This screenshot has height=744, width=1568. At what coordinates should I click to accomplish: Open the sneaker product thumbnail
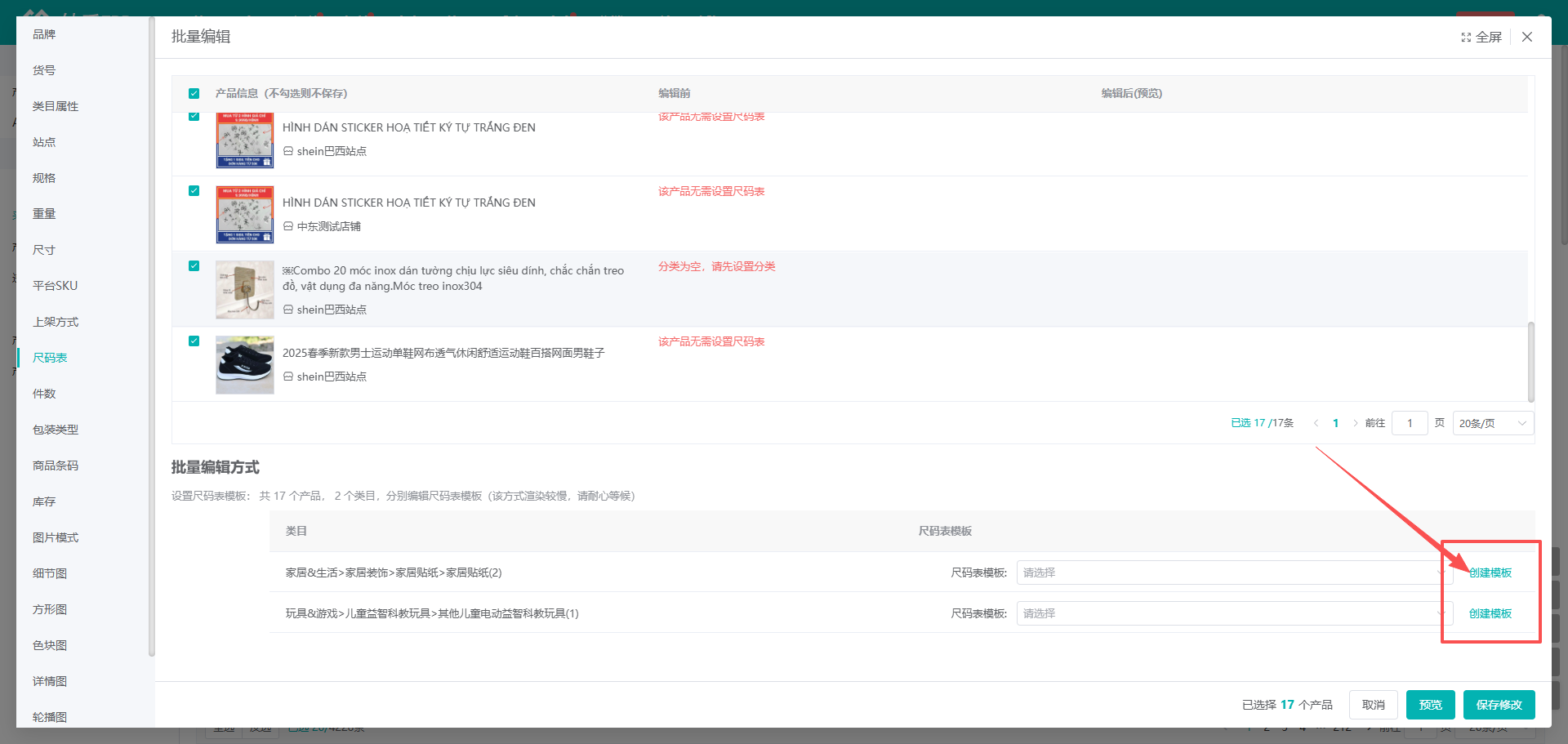click(245, 365)
